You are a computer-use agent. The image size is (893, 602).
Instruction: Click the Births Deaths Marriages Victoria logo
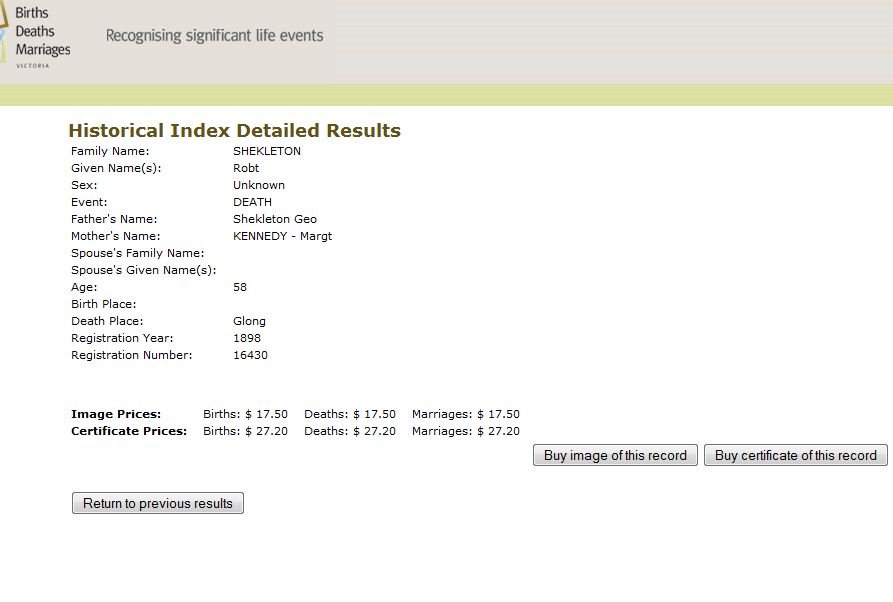[x=36, y=35]
